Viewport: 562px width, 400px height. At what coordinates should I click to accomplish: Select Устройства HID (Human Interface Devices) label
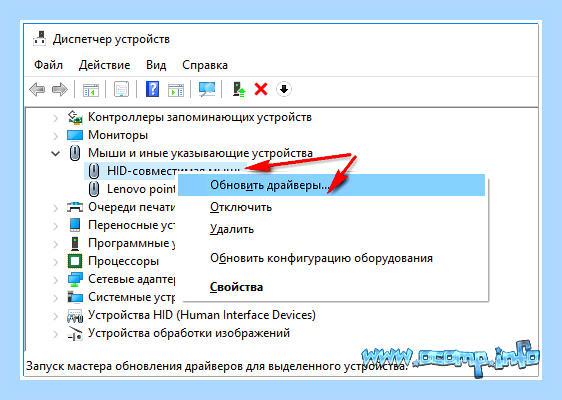(x=202, y=315)
